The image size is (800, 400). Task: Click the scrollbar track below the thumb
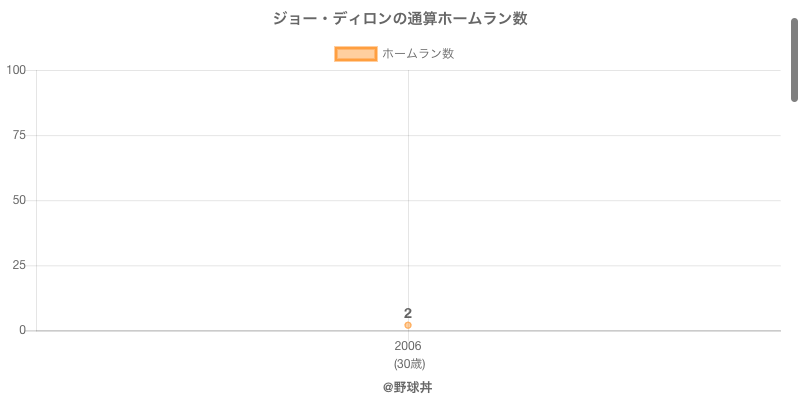tap(794, 250)
